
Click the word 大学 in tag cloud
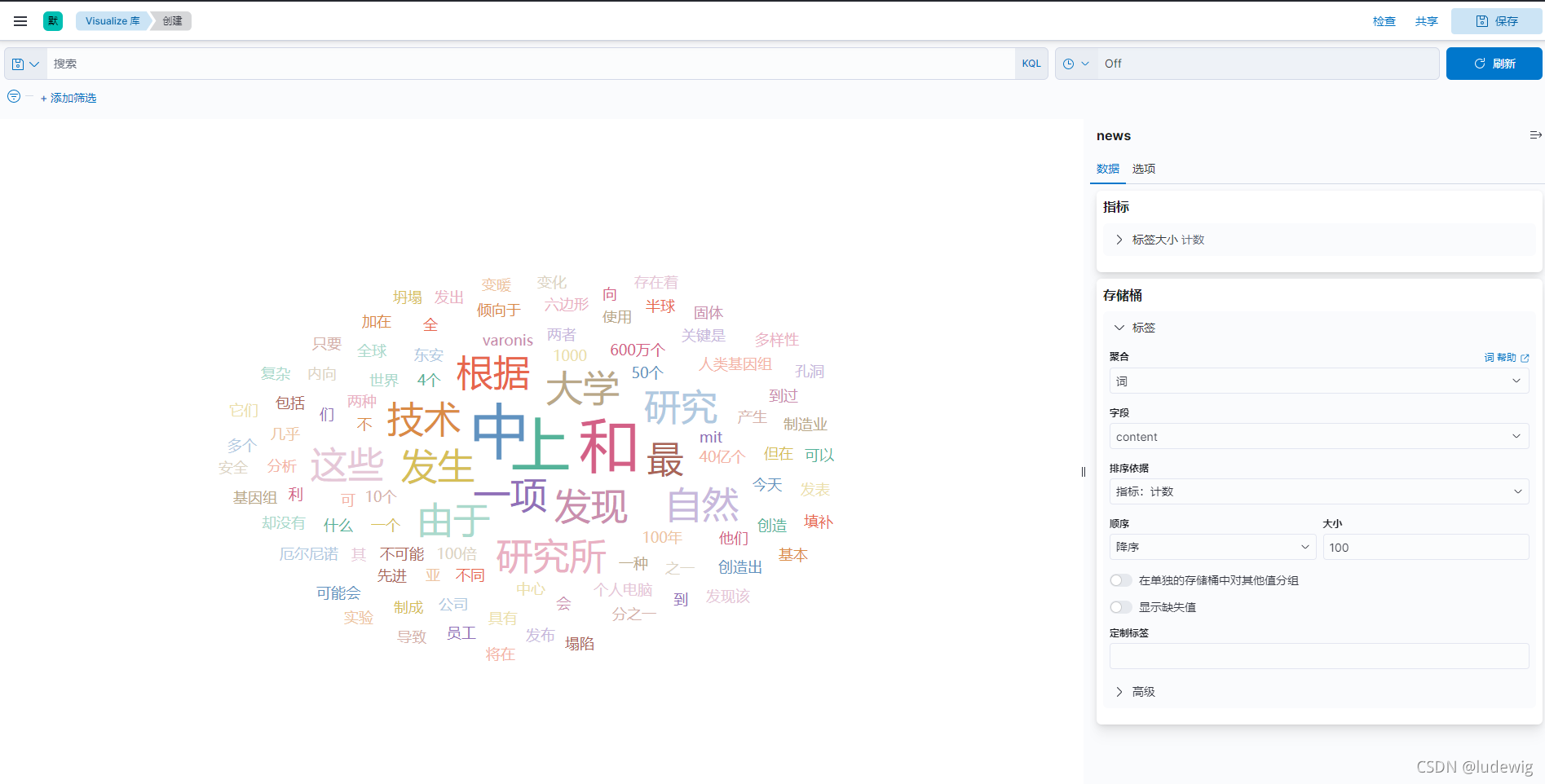[583, 388]
